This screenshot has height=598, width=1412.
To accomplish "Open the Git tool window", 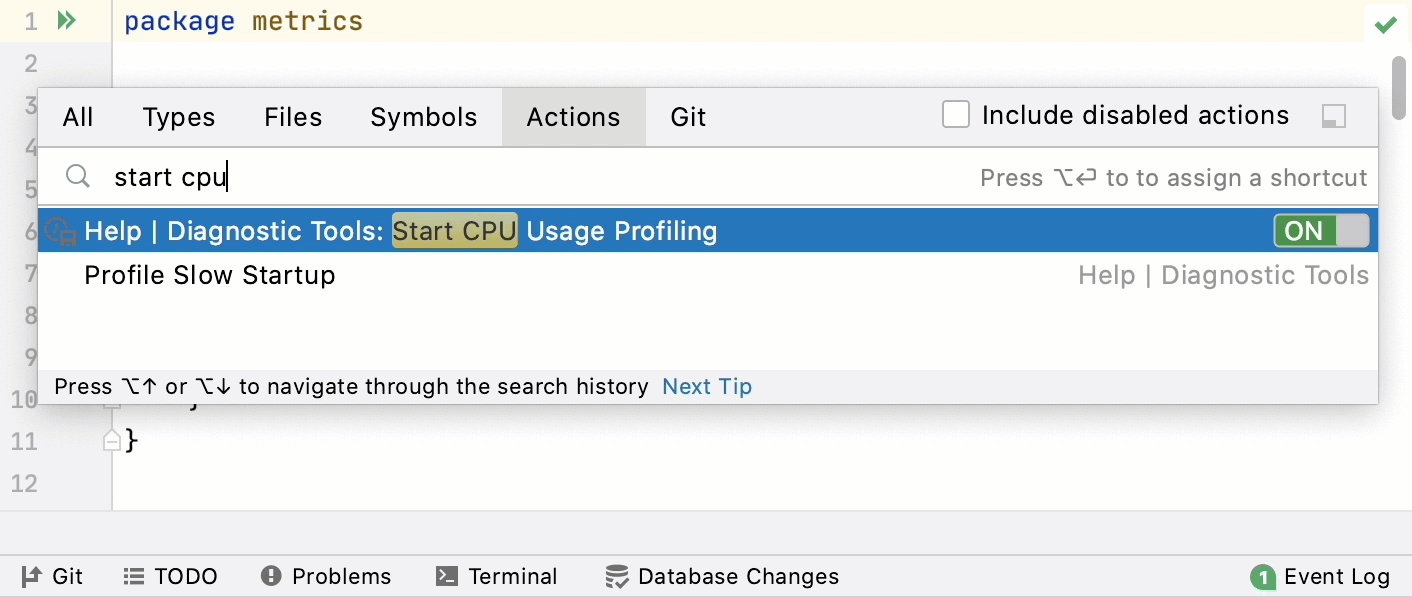I will pos(51,576).
